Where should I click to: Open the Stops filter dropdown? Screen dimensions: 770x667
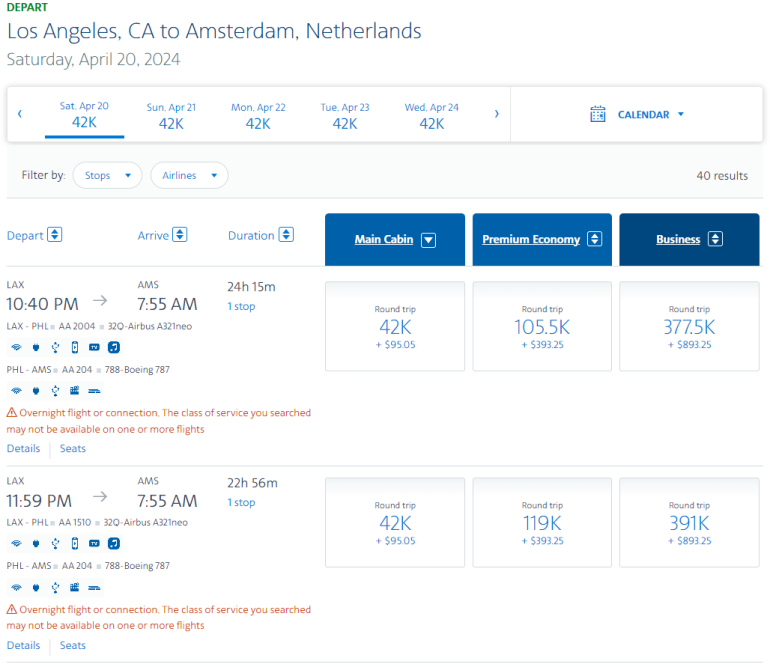(107, 176)
